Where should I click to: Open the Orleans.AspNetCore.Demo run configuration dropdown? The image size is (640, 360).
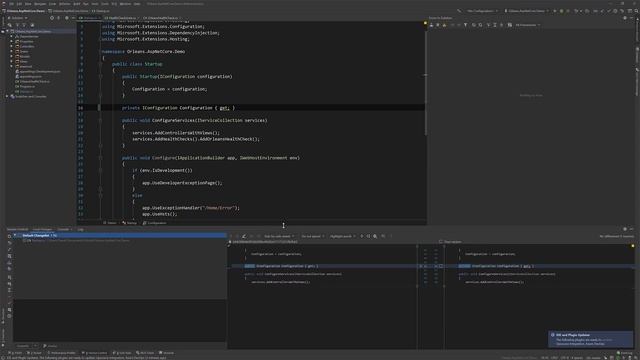tap(526, 11)
